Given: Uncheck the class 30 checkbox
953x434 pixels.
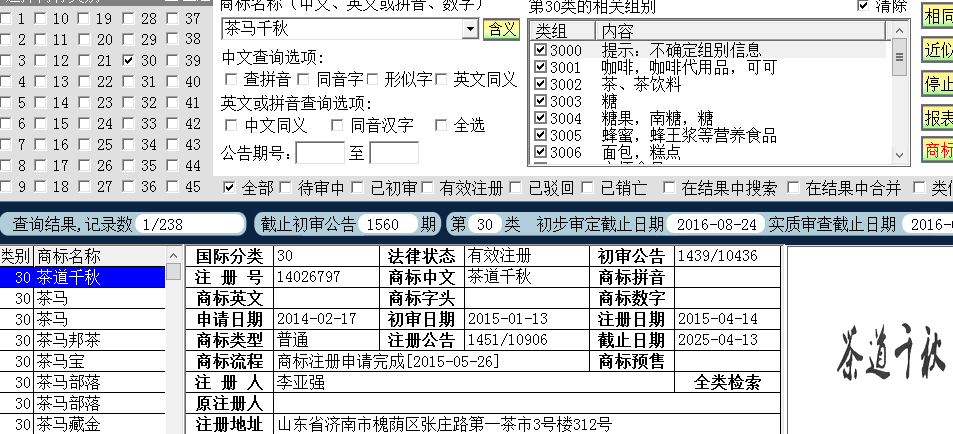Looking at the screenshot, I should [128, 60].
